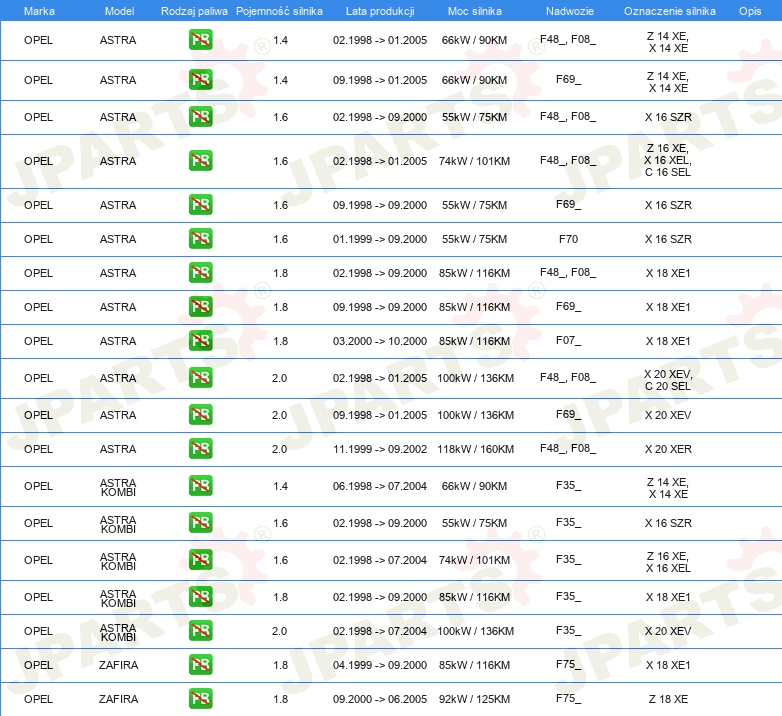The width and height of the screenshot is (782, 716).
Task: Click fuel icon in the C 20 SEL row
Action: (200, 377)
